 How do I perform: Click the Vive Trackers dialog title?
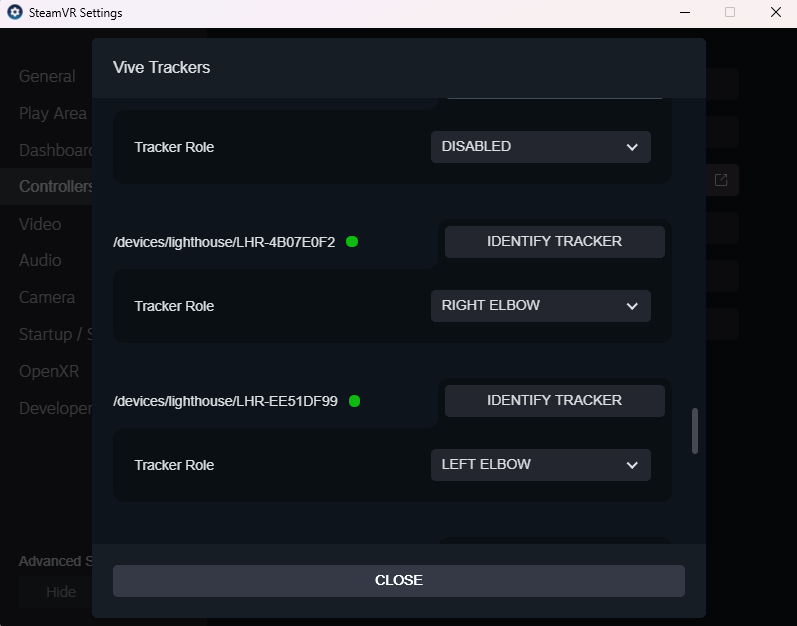[x=162, y=68]
